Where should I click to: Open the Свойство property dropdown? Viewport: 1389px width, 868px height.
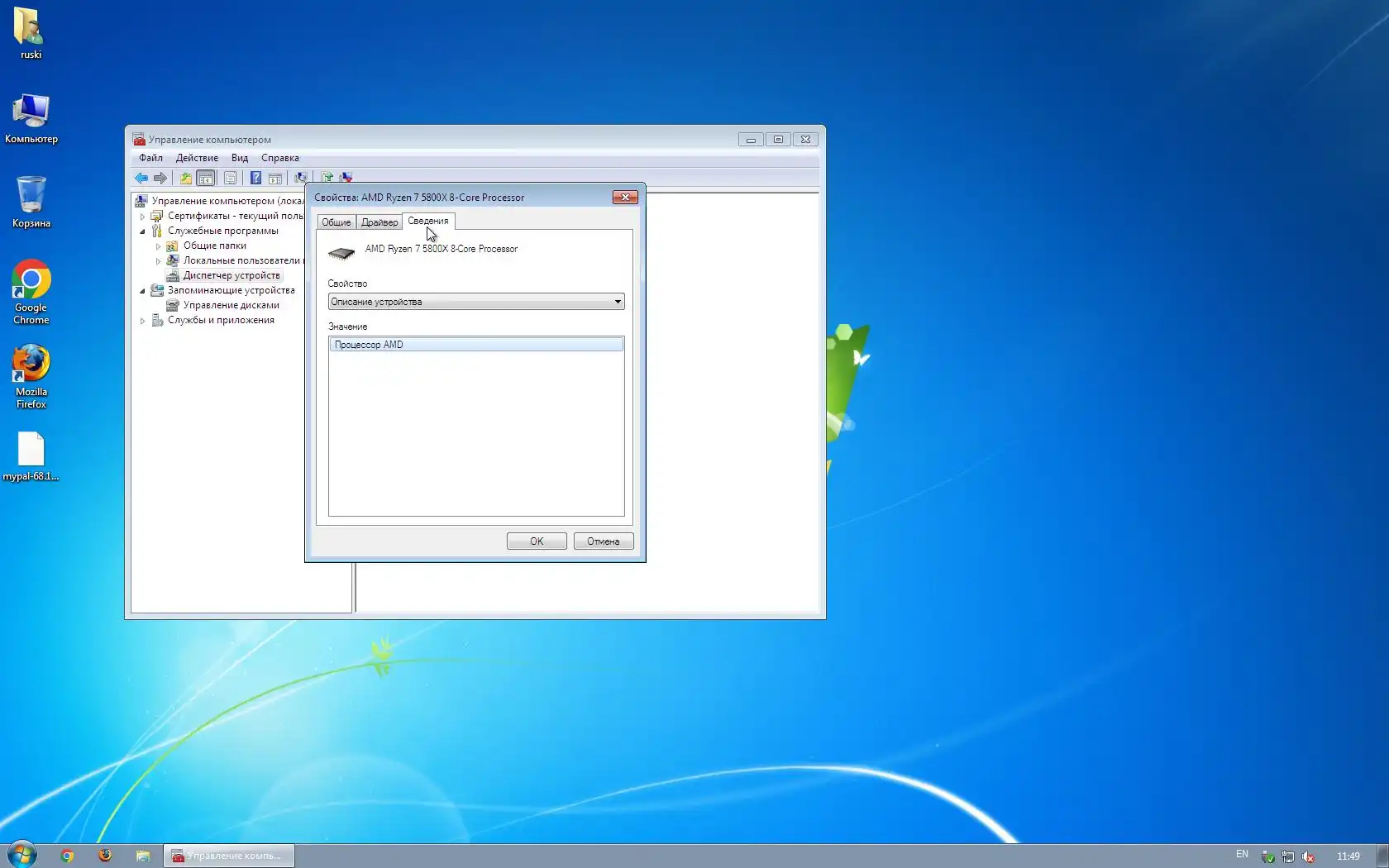(x=476, y=302)
